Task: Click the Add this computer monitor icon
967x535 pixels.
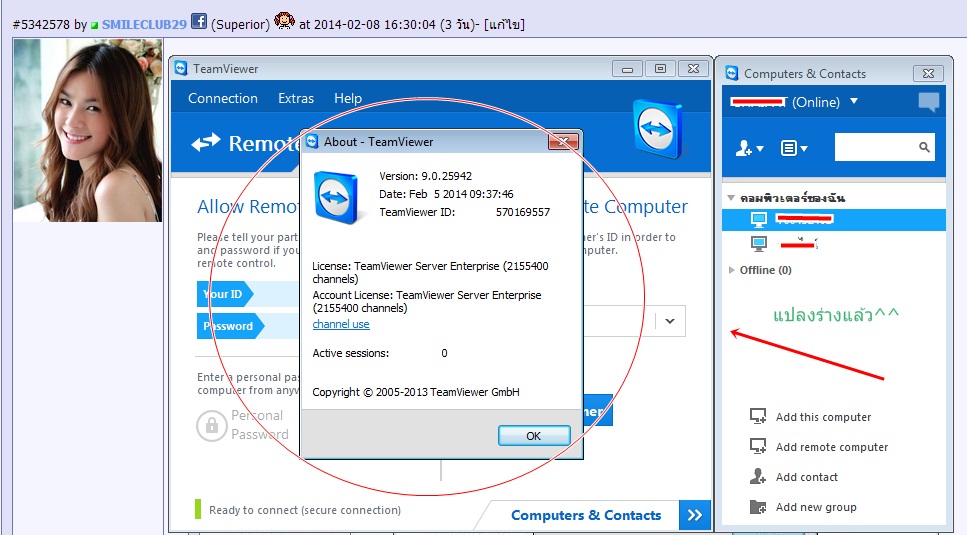Action: point(758,416)
